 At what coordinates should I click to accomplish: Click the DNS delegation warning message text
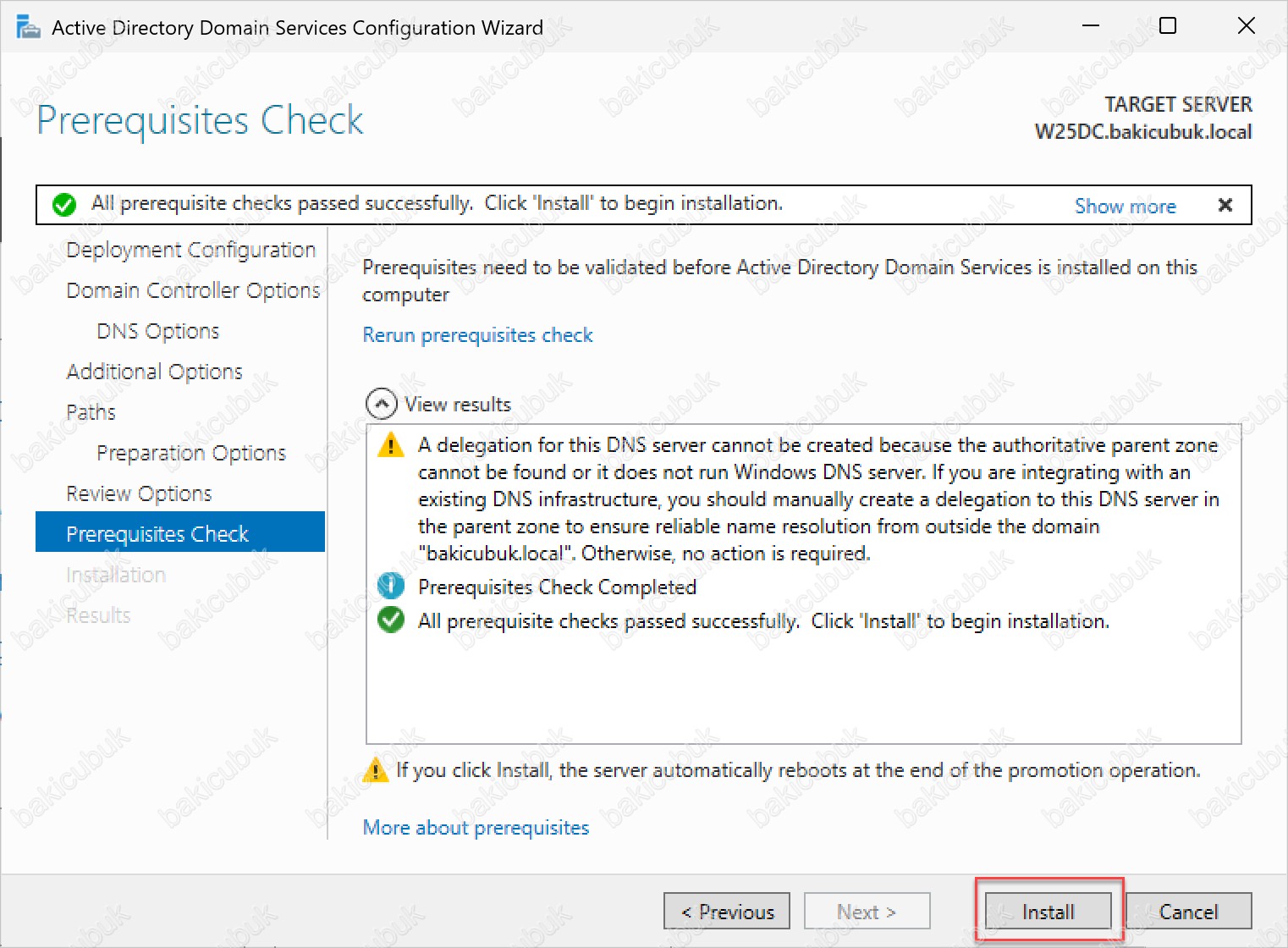tap(818, 499)
